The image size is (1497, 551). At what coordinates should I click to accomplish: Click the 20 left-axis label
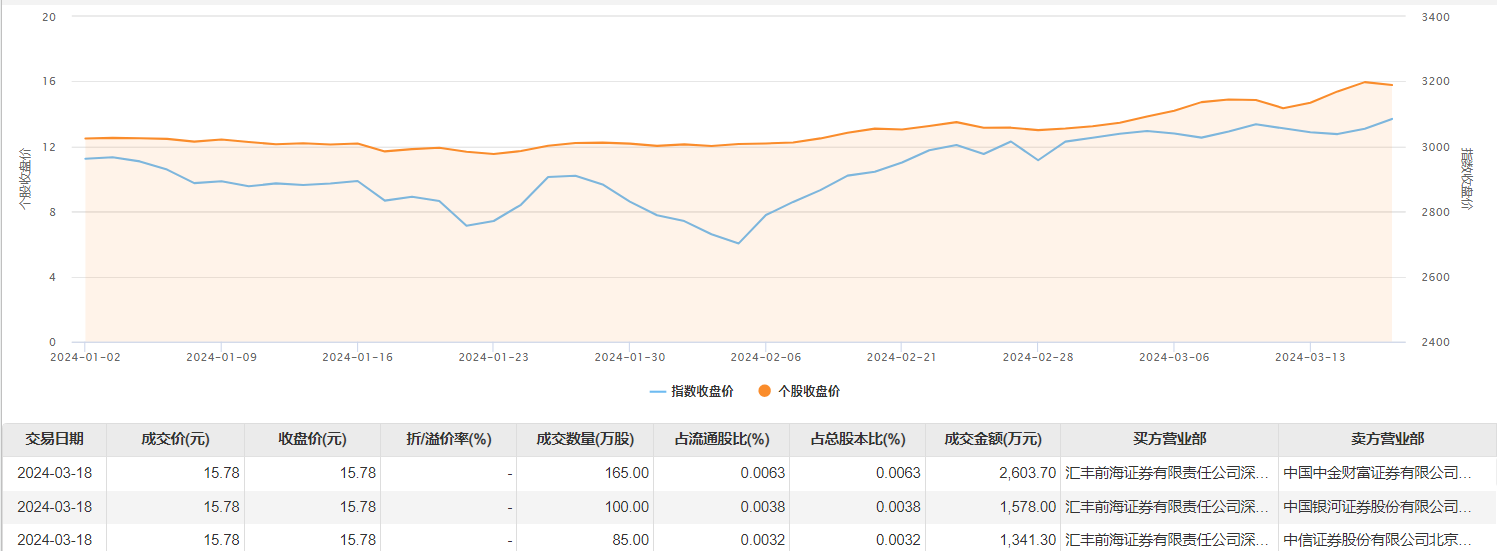pyautogui.click(x=50, y=17)
